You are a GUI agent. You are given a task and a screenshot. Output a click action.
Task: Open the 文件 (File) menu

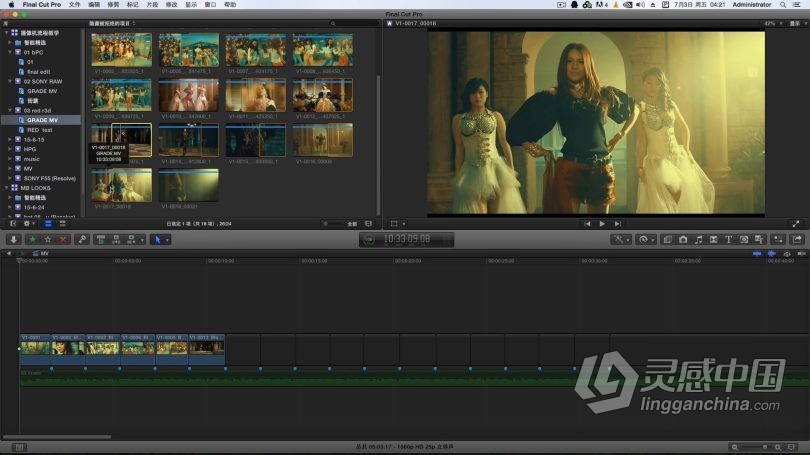tap(74, 5)
